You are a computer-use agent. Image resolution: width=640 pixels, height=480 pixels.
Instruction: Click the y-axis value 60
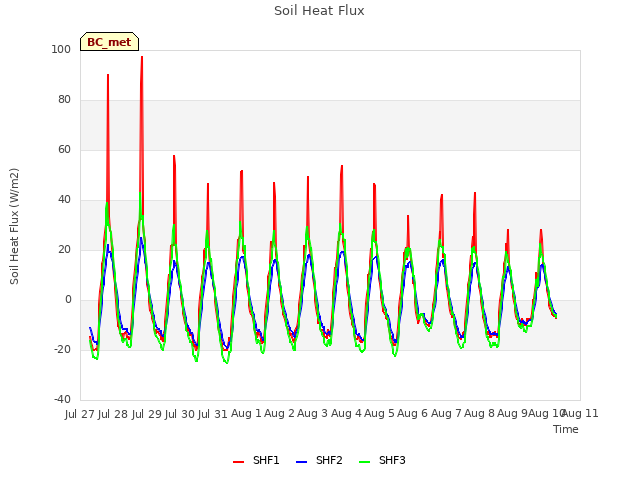click(64, 149)
